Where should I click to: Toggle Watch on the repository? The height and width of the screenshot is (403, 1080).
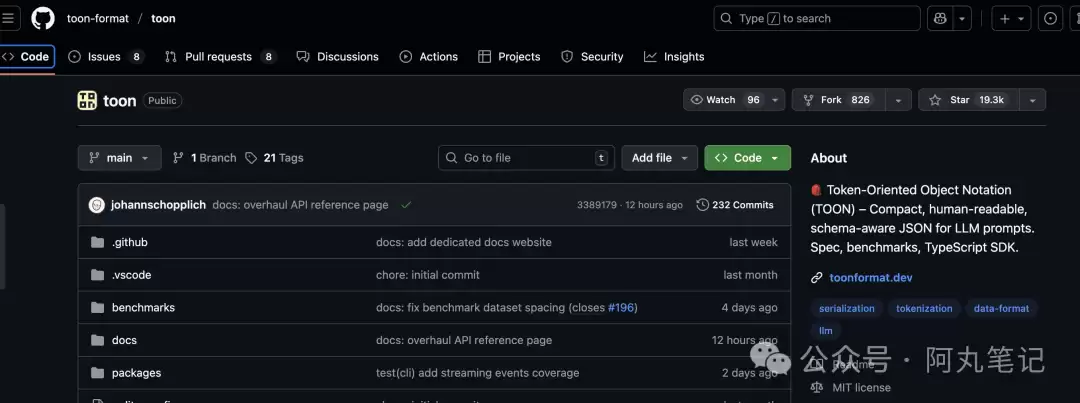click(725, 100)
